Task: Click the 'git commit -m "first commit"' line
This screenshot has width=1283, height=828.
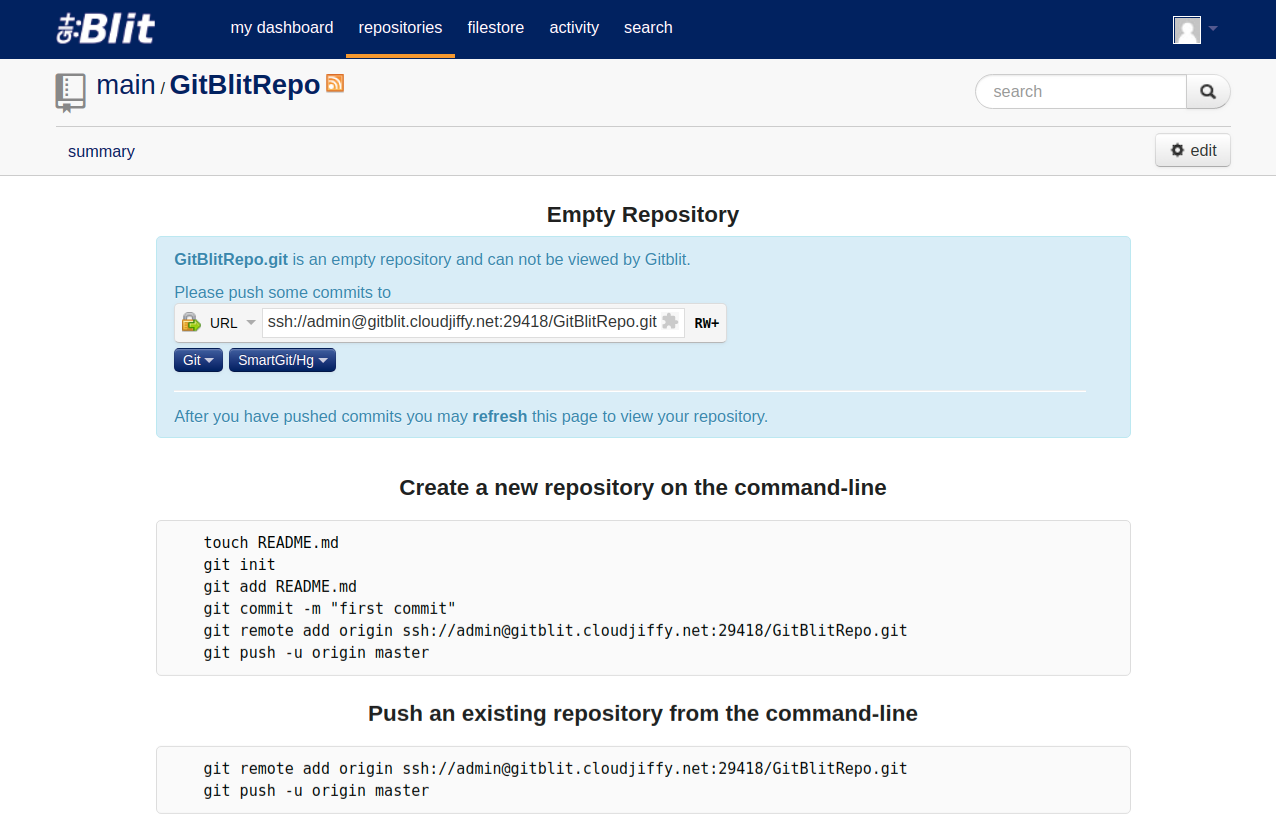Action: [x=329, y=609]
